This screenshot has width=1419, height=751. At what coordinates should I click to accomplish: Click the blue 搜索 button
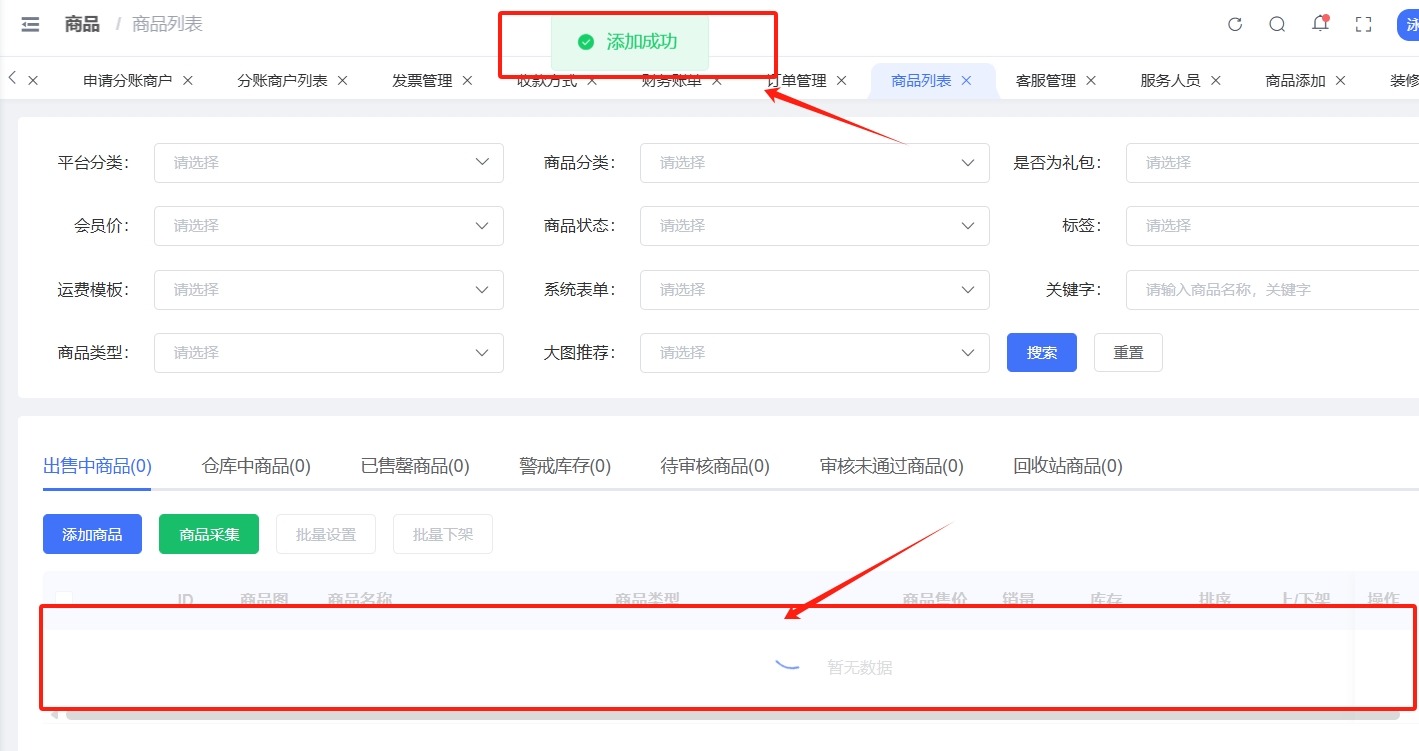pyautogui.click(x=1041, y=353)
